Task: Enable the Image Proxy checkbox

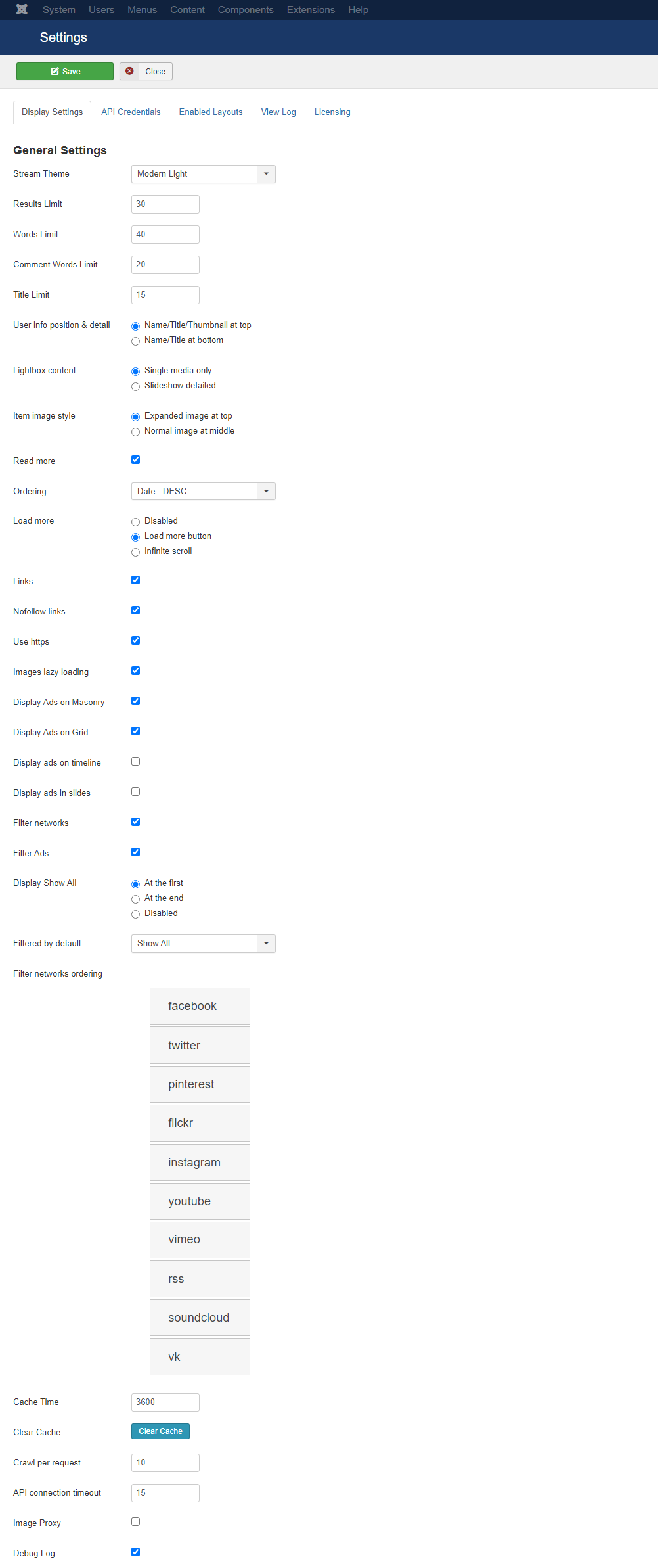Action: tap(136, 1522)
